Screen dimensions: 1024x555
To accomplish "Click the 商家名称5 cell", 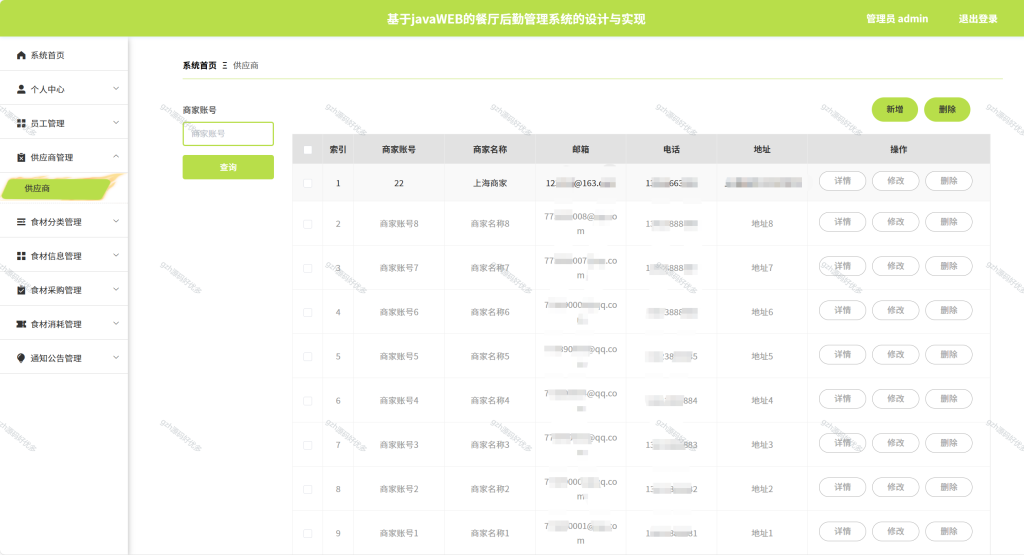I will point(490,357).
